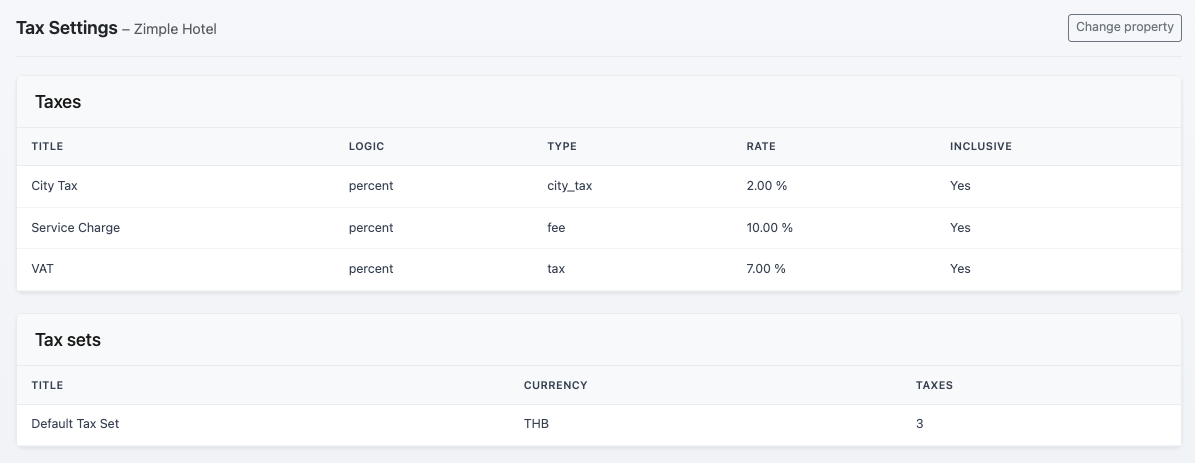Click the LOGIC column header
Viewport: 1195px width, 463px height.
[x=366, y=147]
